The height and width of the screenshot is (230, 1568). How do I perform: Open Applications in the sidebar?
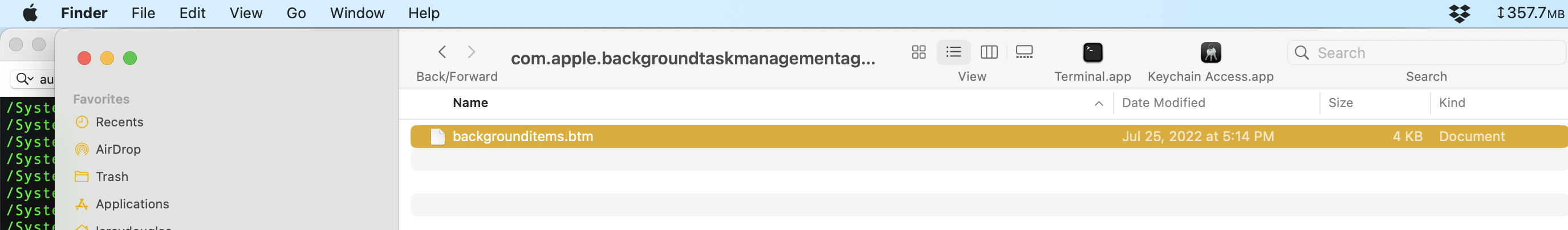(132, 204)
